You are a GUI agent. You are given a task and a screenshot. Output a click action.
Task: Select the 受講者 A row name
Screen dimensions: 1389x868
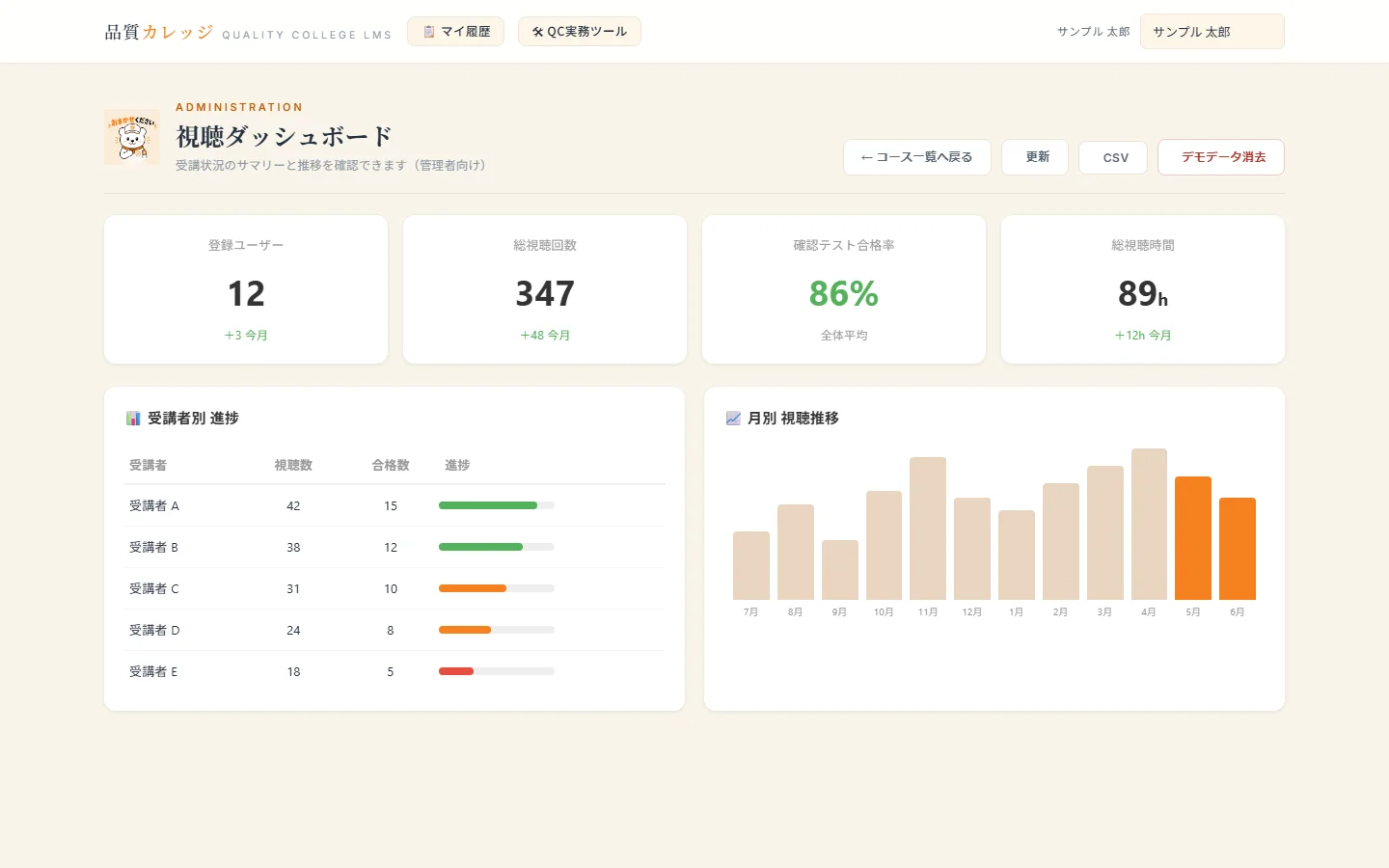click(154, 505)
